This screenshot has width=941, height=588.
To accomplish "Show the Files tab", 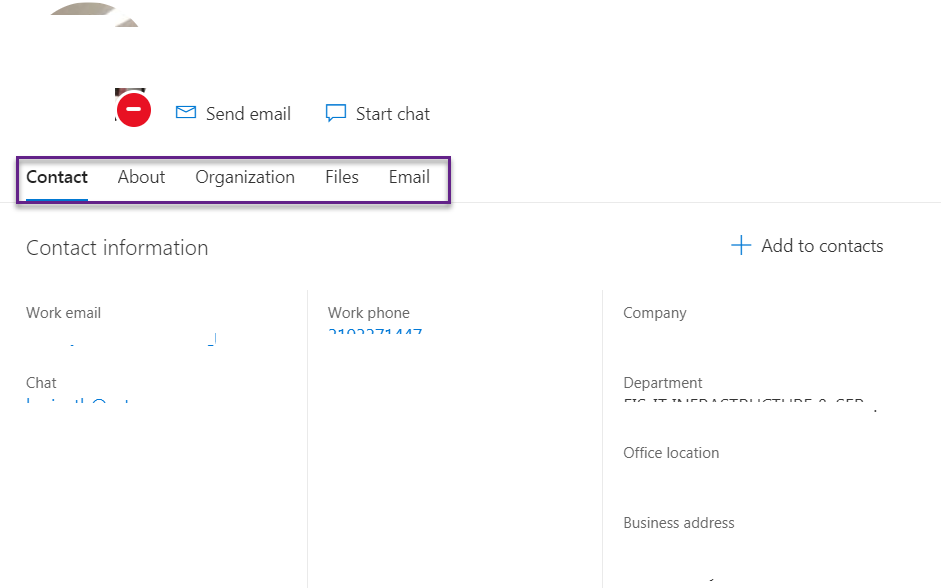I will click(342, 177).
